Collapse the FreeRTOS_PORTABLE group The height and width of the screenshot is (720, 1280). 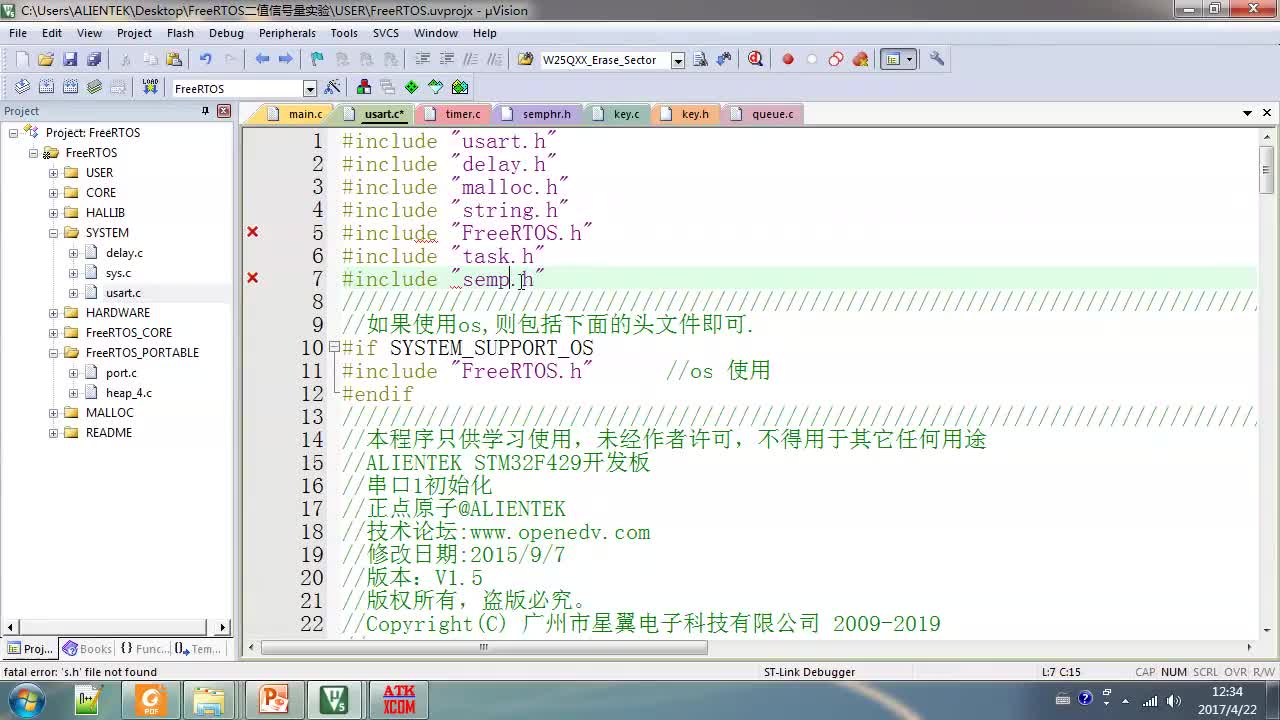pyautogui.click(x=53, y=353)
